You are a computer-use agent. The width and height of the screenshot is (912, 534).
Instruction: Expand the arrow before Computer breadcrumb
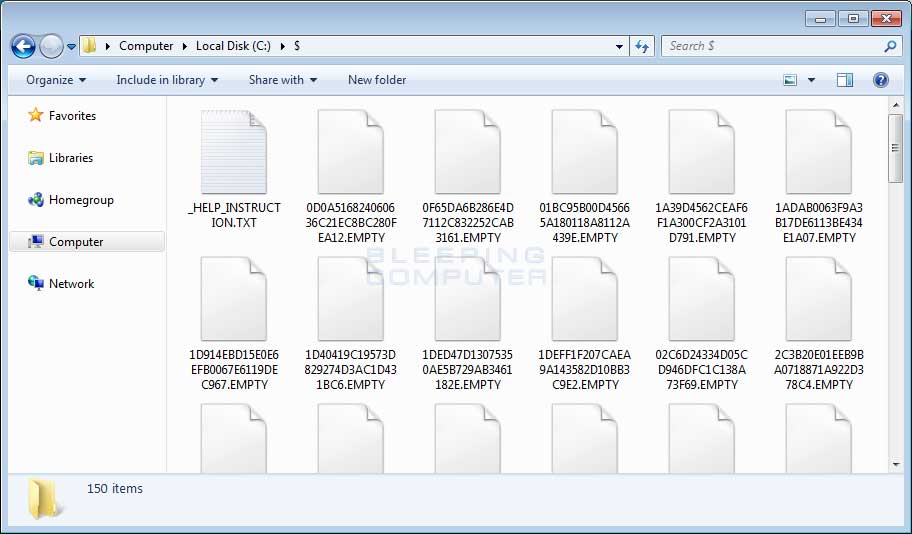pos(108,46)
